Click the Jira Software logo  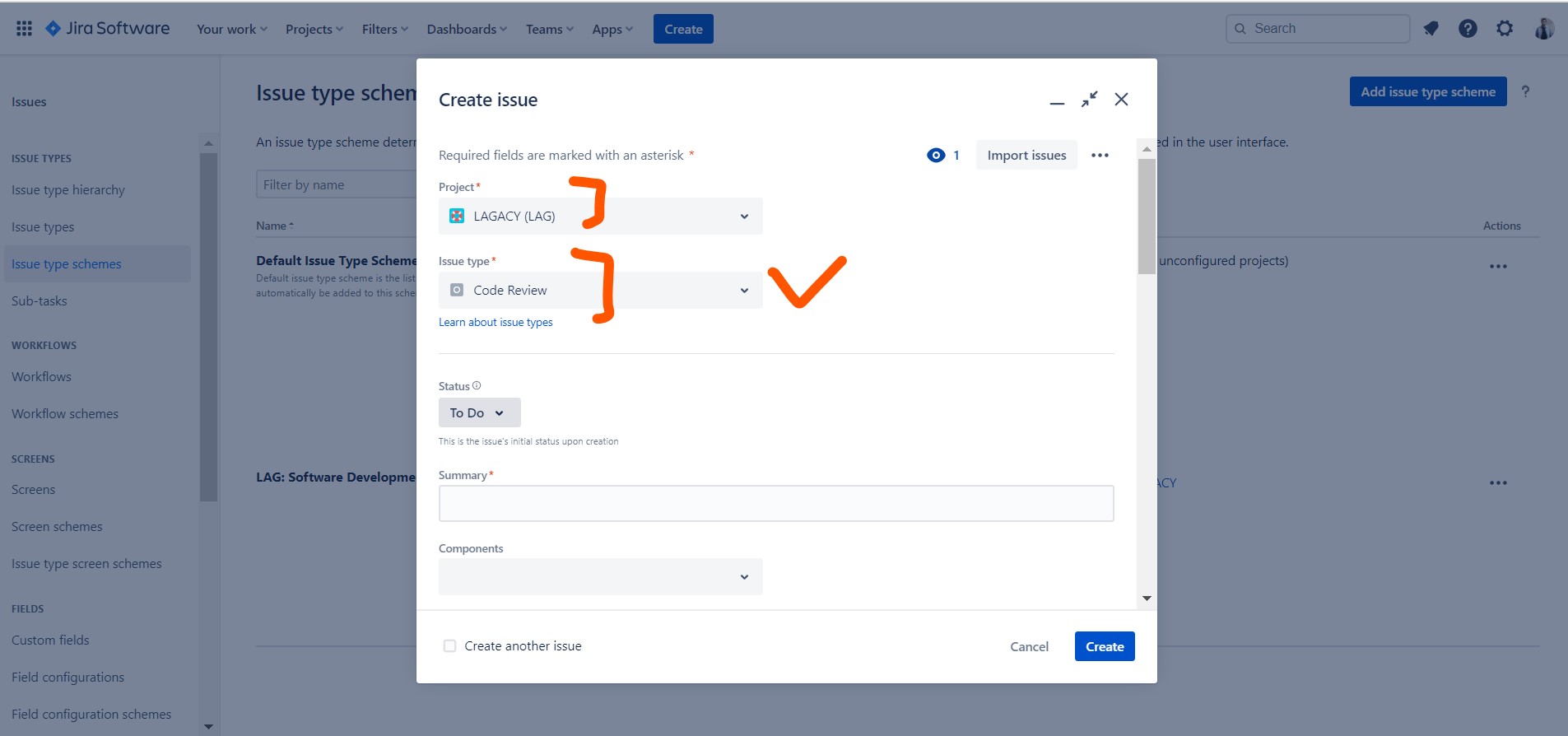click(x=109, y=29)
